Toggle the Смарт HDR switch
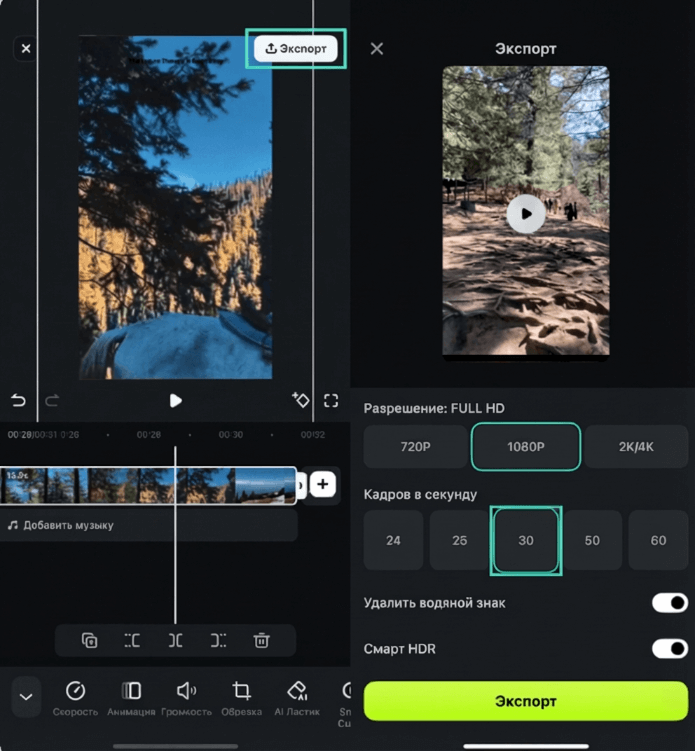 click(x=669, y=649)
